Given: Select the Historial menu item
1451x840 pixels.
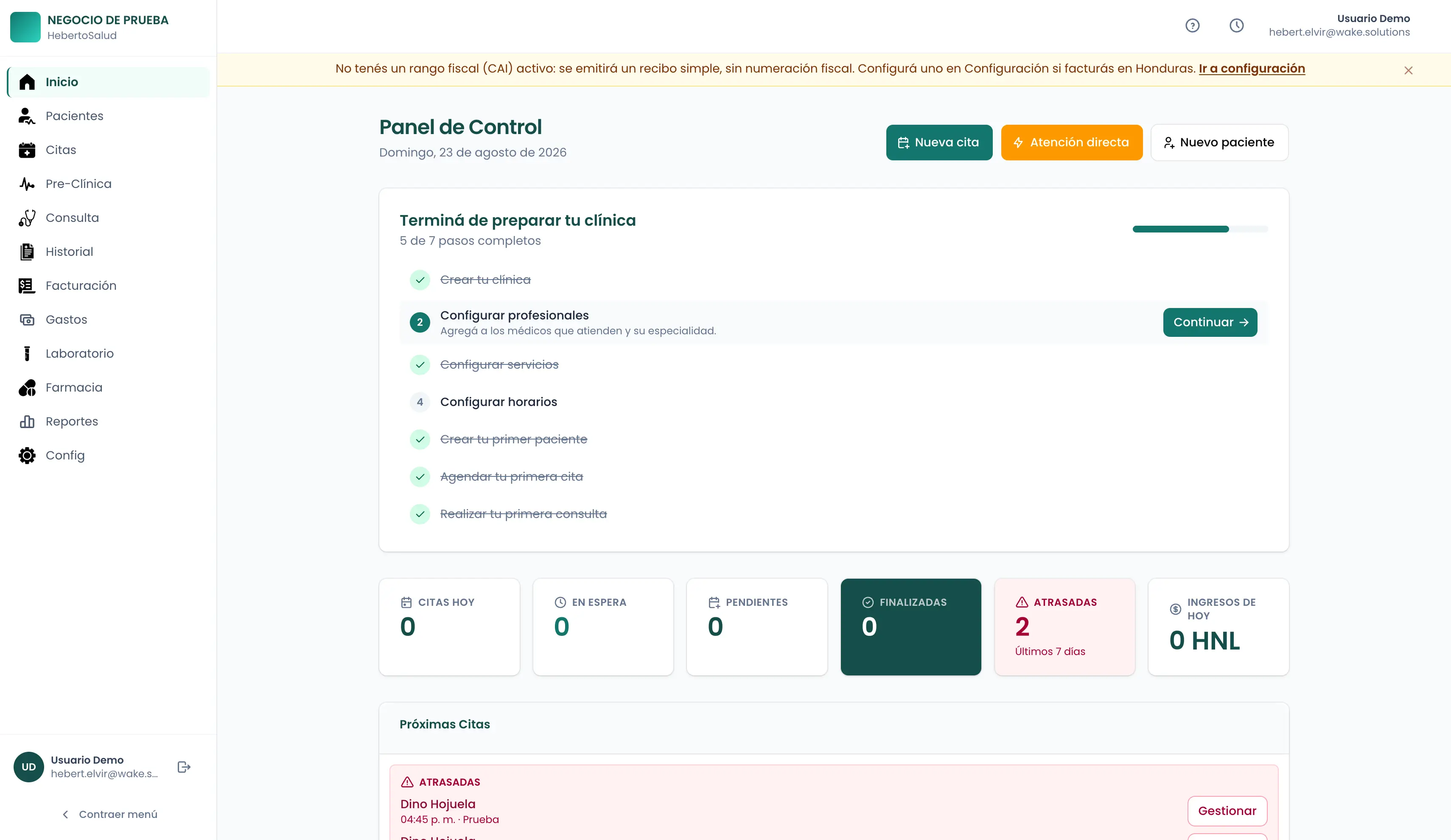Looking at the screenshot, I should pyautogui.click(x=108, y=252).
